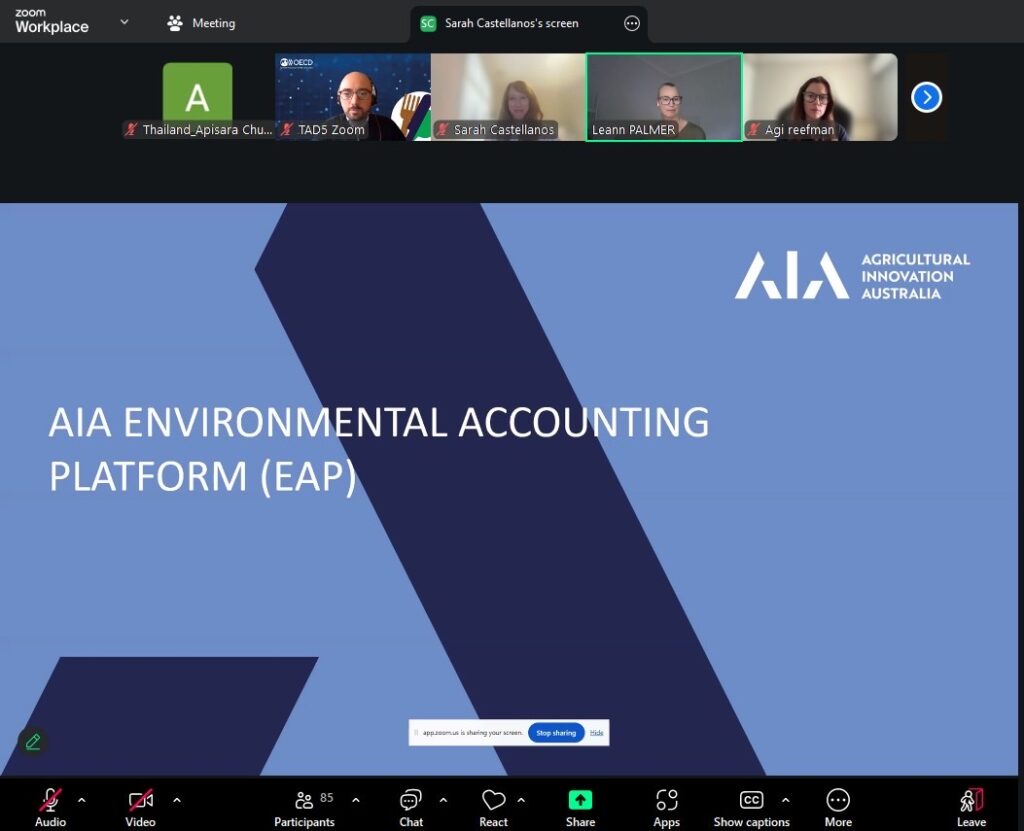
Task: Leave the meeting
Action: pos(971,801)
